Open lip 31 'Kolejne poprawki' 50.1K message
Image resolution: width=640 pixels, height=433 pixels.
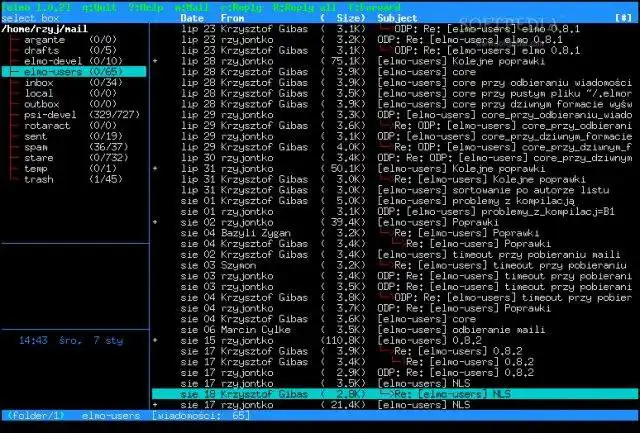pyautogui.click(x=395, y=169)
